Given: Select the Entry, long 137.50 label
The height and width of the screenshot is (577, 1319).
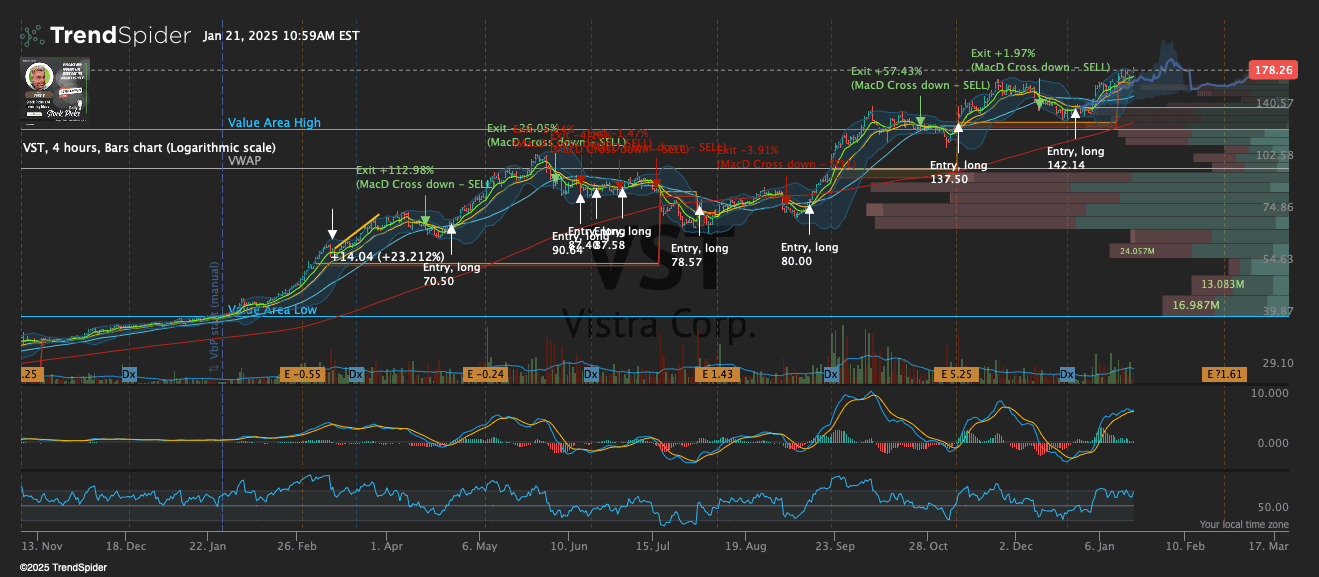Looking at the screenshot, I should 959,172.
